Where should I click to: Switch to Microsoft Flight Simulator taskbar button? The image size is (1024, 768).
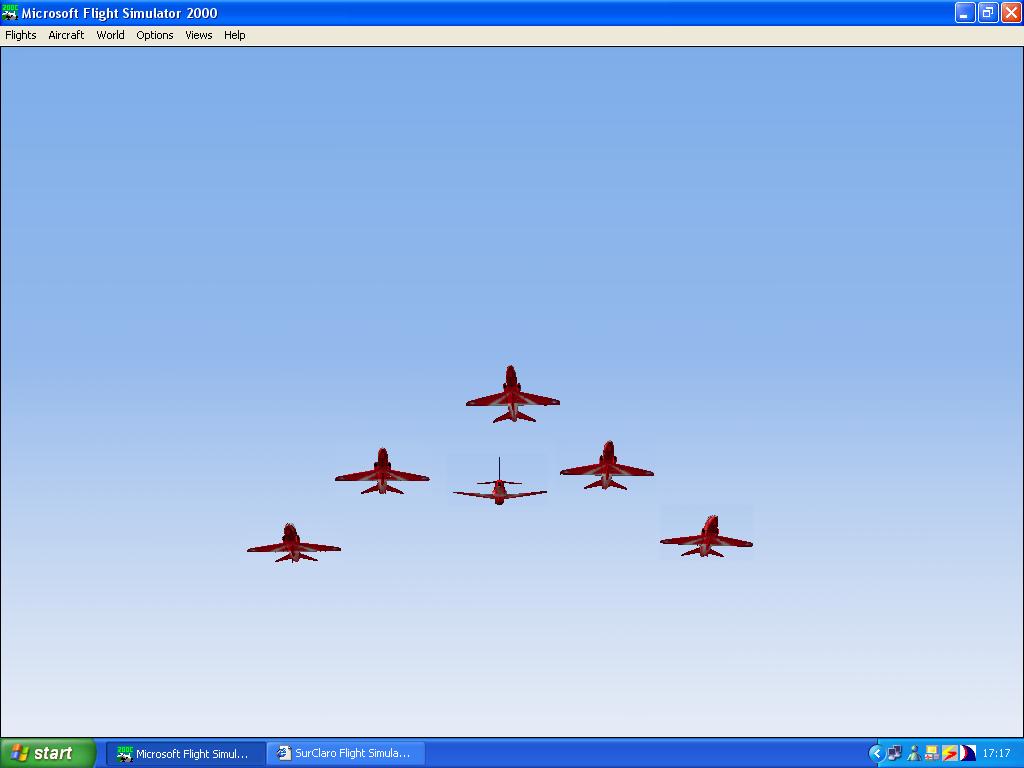185,754
